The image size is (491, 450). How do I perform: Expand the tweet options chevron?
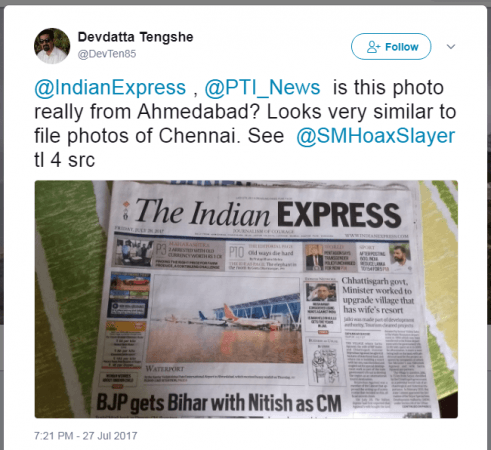pyautogui.click(x=451, y=47)
